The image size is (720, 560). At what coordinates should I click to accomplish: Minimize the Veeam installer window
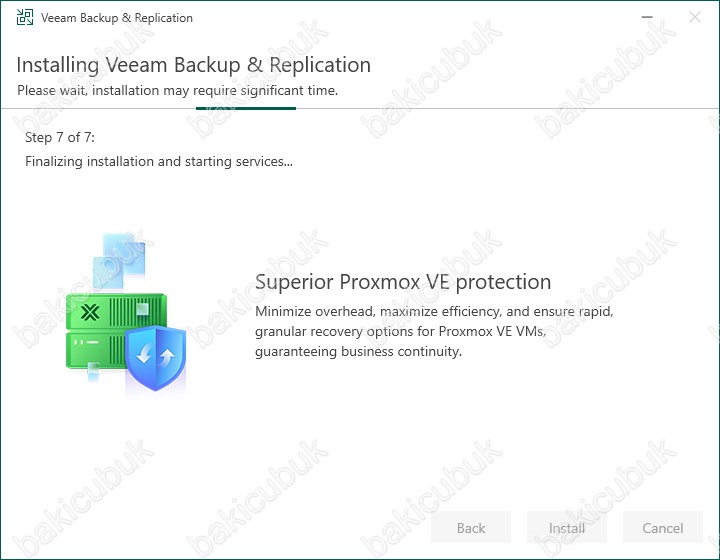tap(649, 18)
